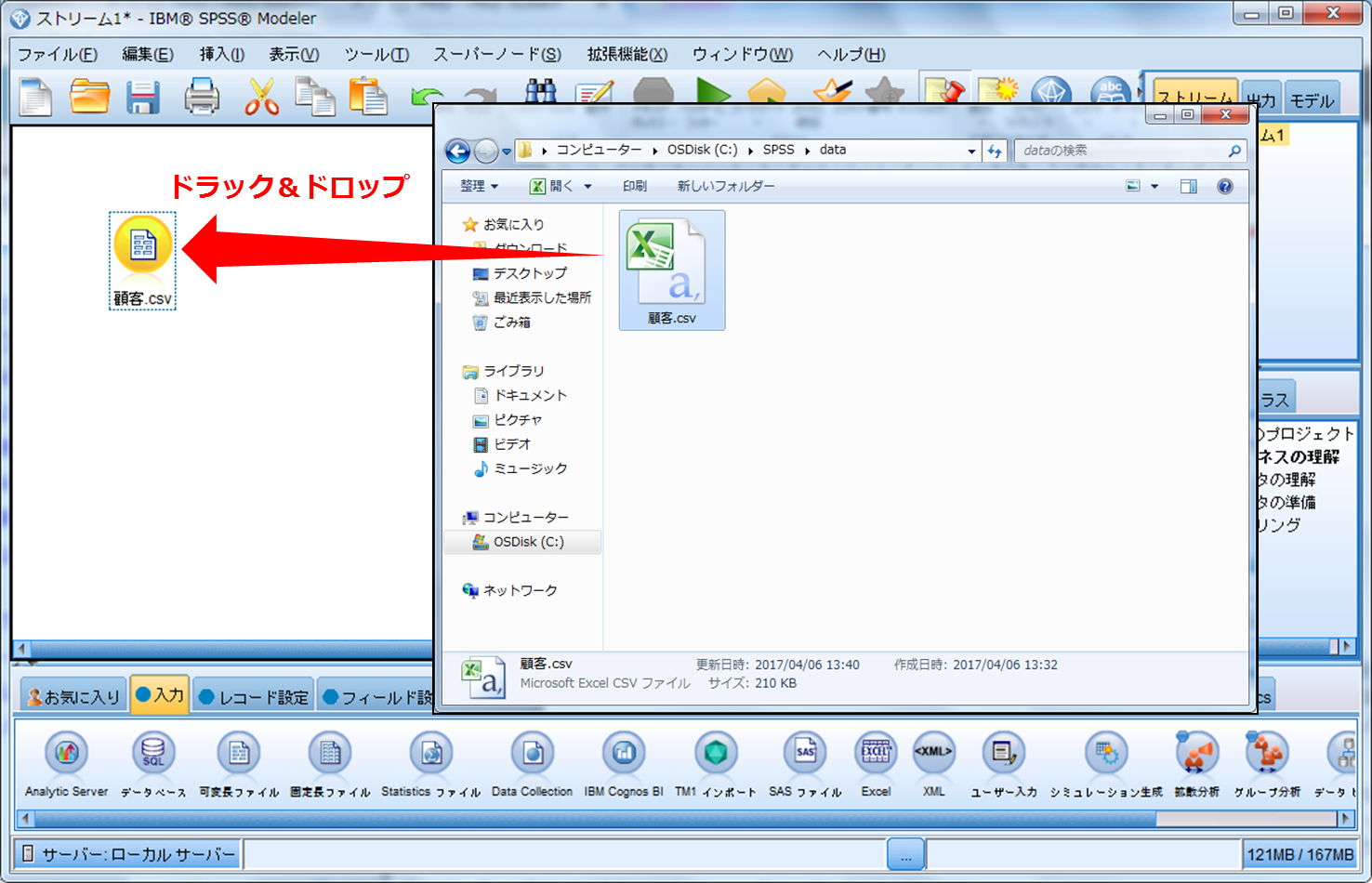Click the dataの検索 search field

[x=1131, y=151]
